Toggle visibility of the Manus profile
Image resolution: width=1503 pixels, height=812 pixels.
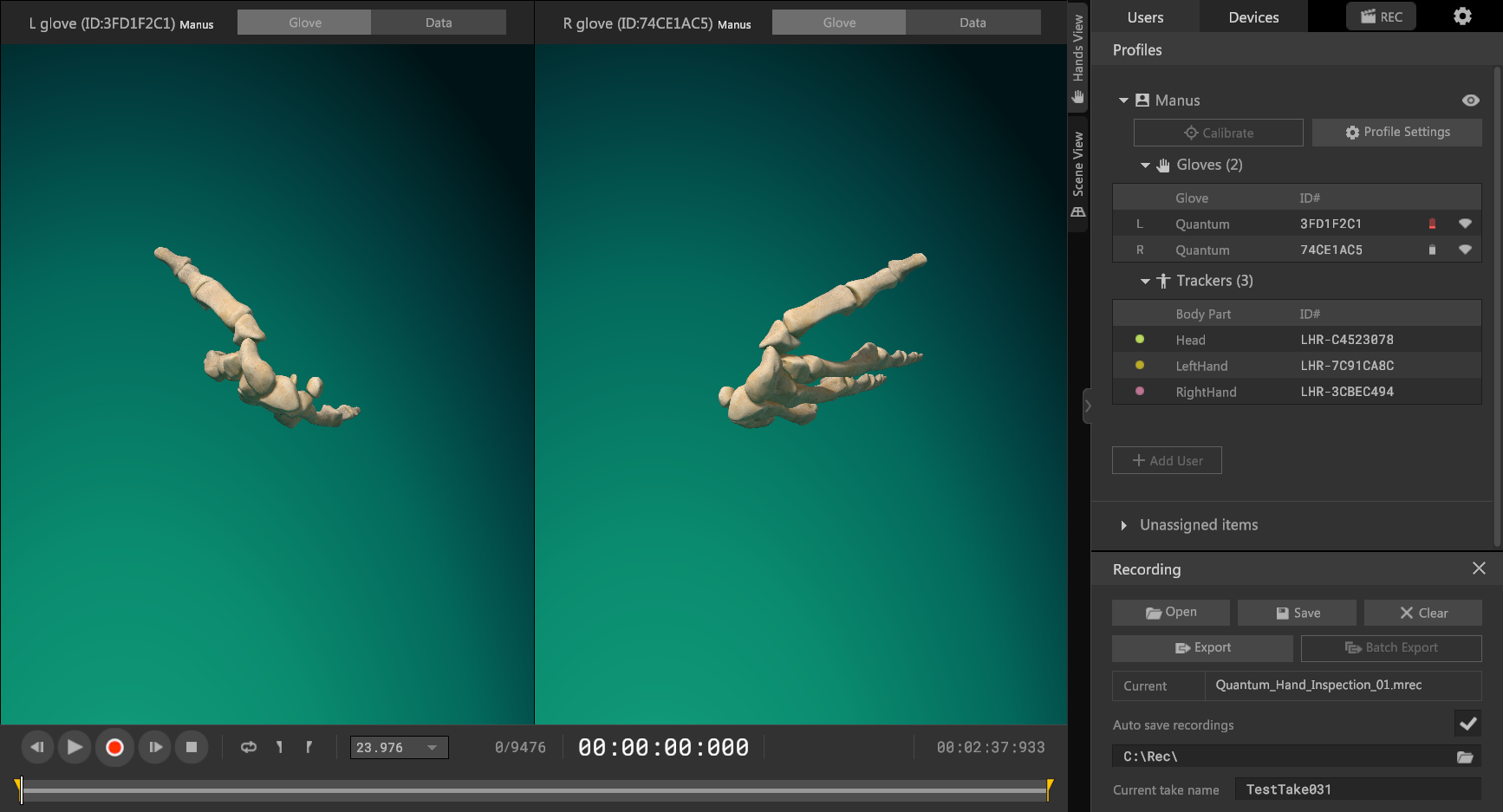click(1470, 101)
